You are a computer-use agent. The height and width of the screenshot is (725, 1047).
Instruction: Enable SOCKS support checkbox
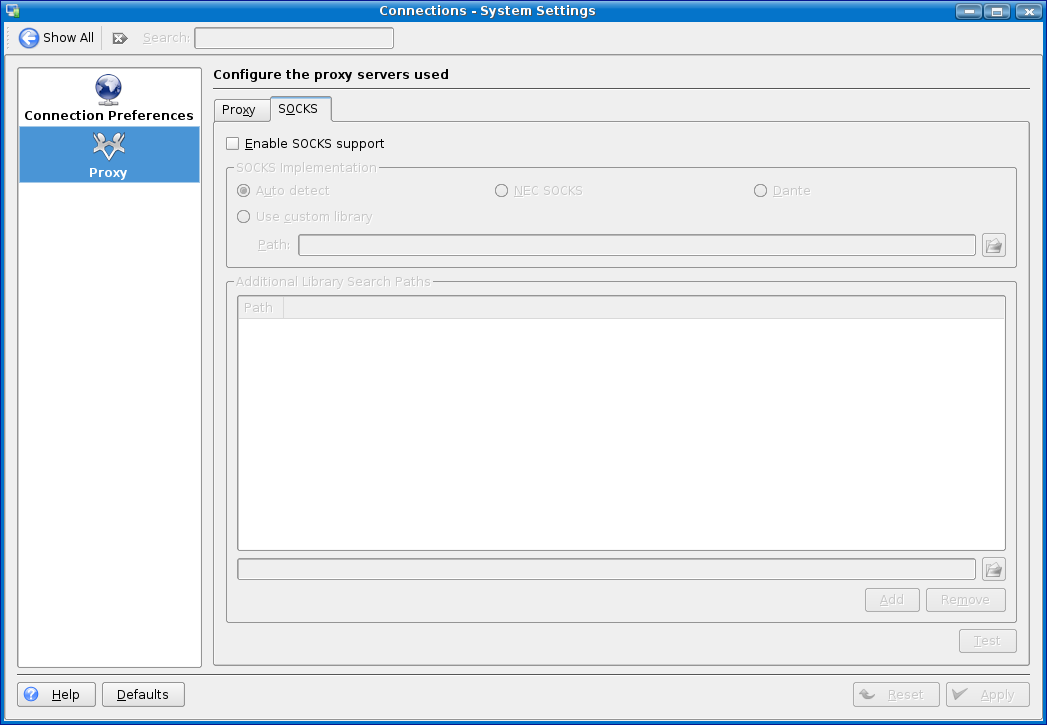[x=233, y=144]
